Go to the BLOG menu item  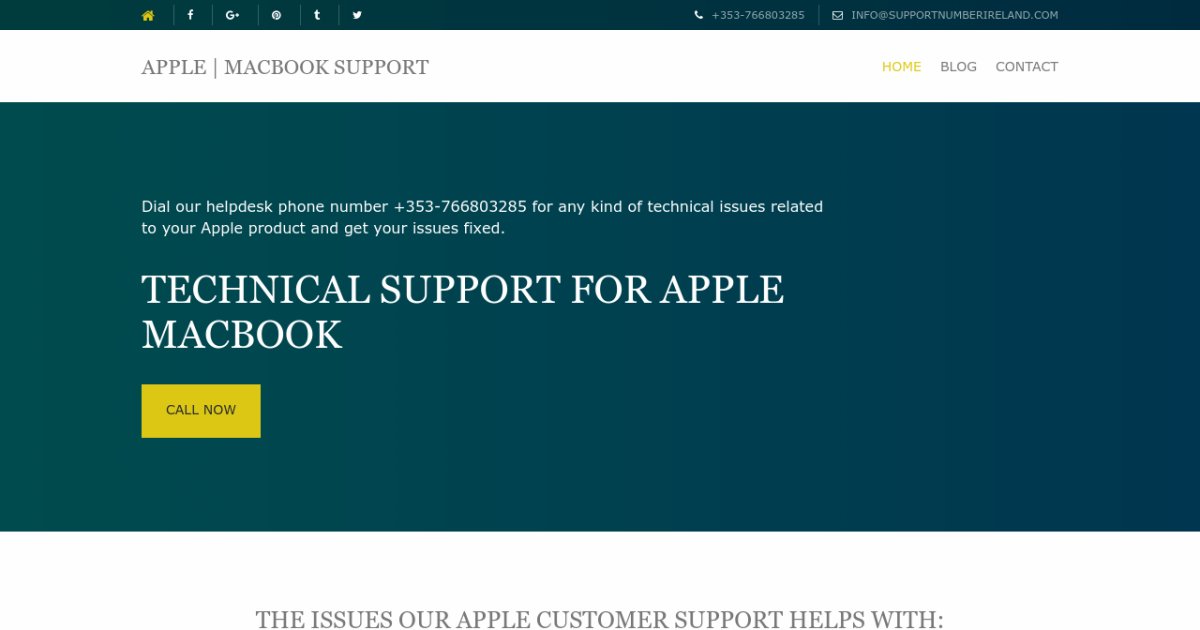tap(958, 66)
